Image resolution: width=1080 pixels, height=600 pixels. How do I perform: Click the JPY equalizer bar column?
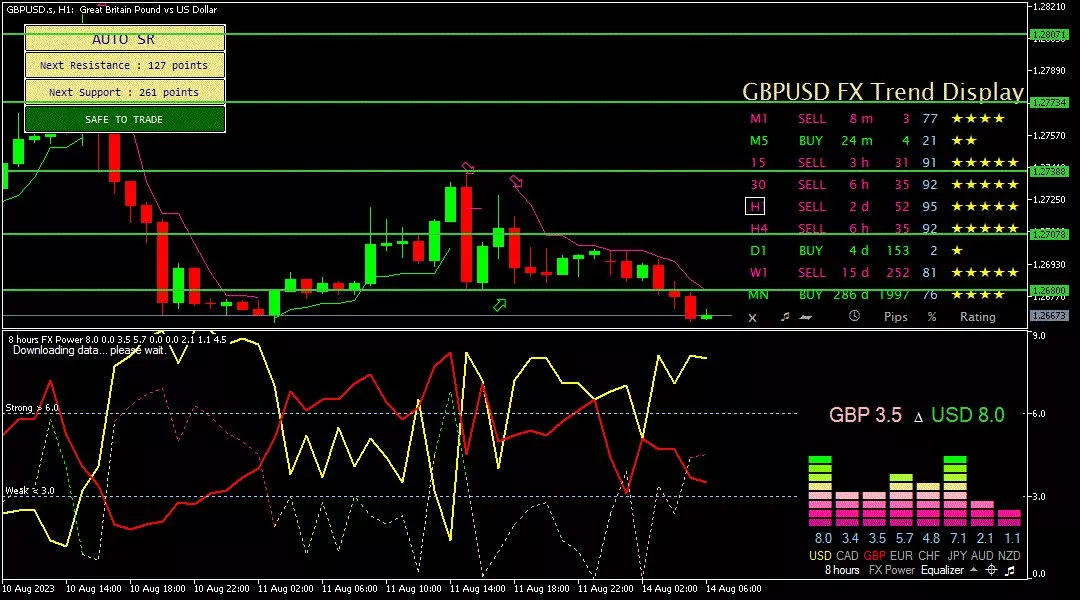point(955,491)
